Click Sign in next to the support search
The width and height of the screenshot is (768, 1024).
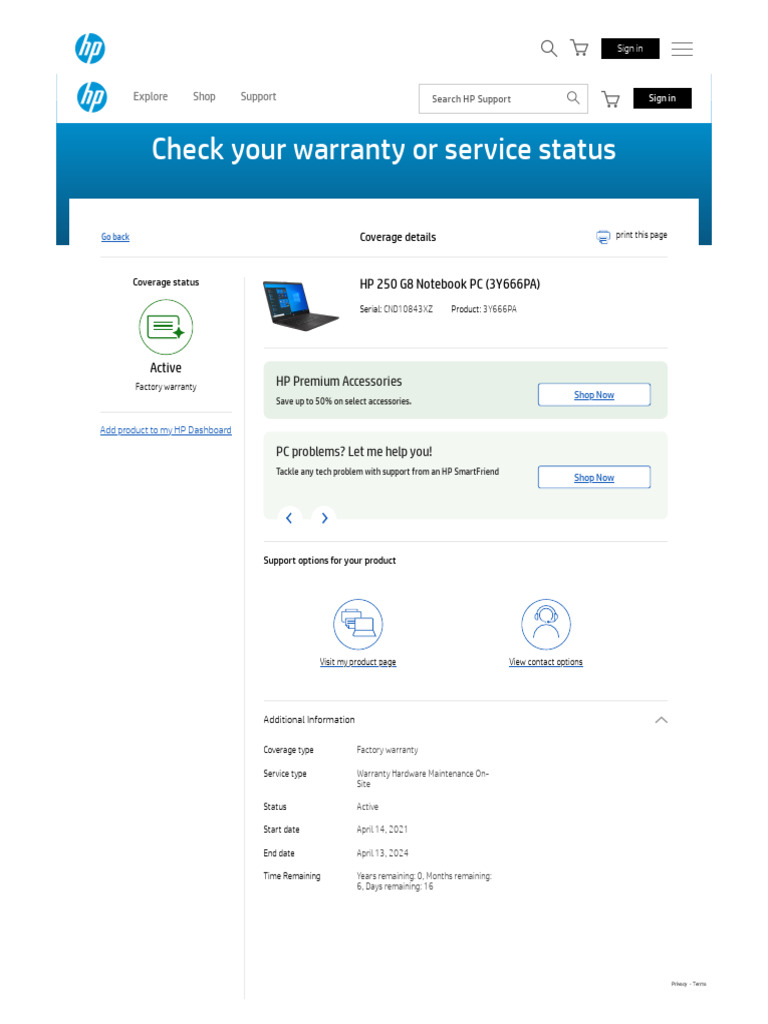pyautogui.click(x=662, y=98)
